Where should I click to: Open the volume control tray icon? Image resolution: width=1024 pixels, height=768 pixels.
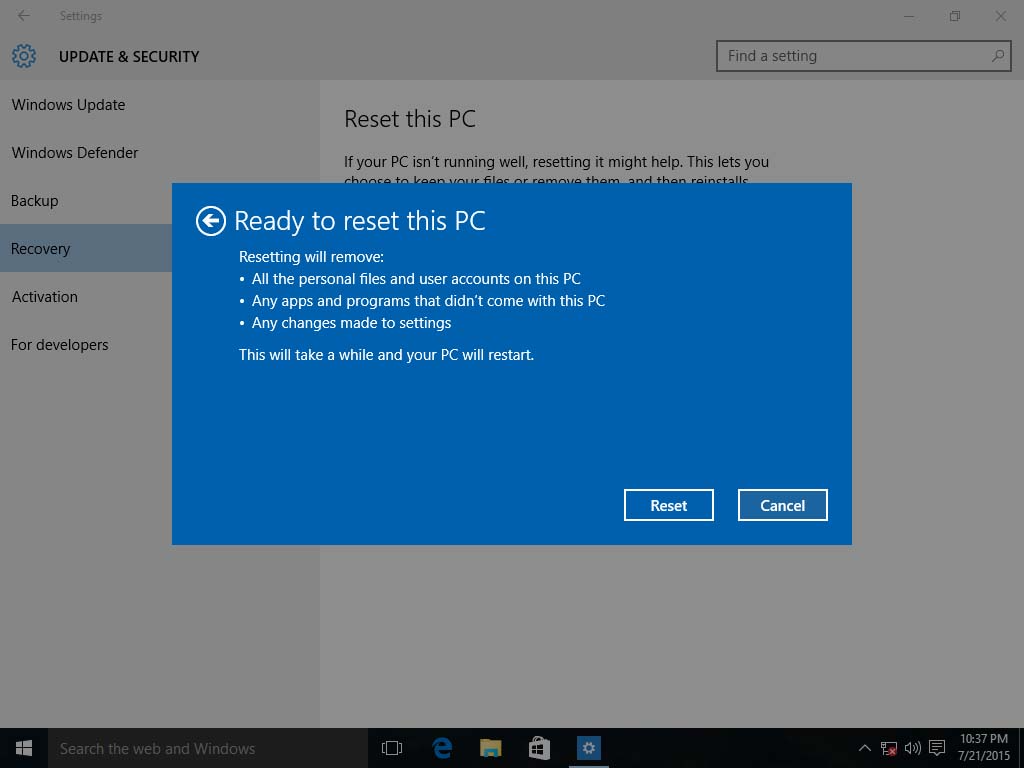click(x=912, y=748)
